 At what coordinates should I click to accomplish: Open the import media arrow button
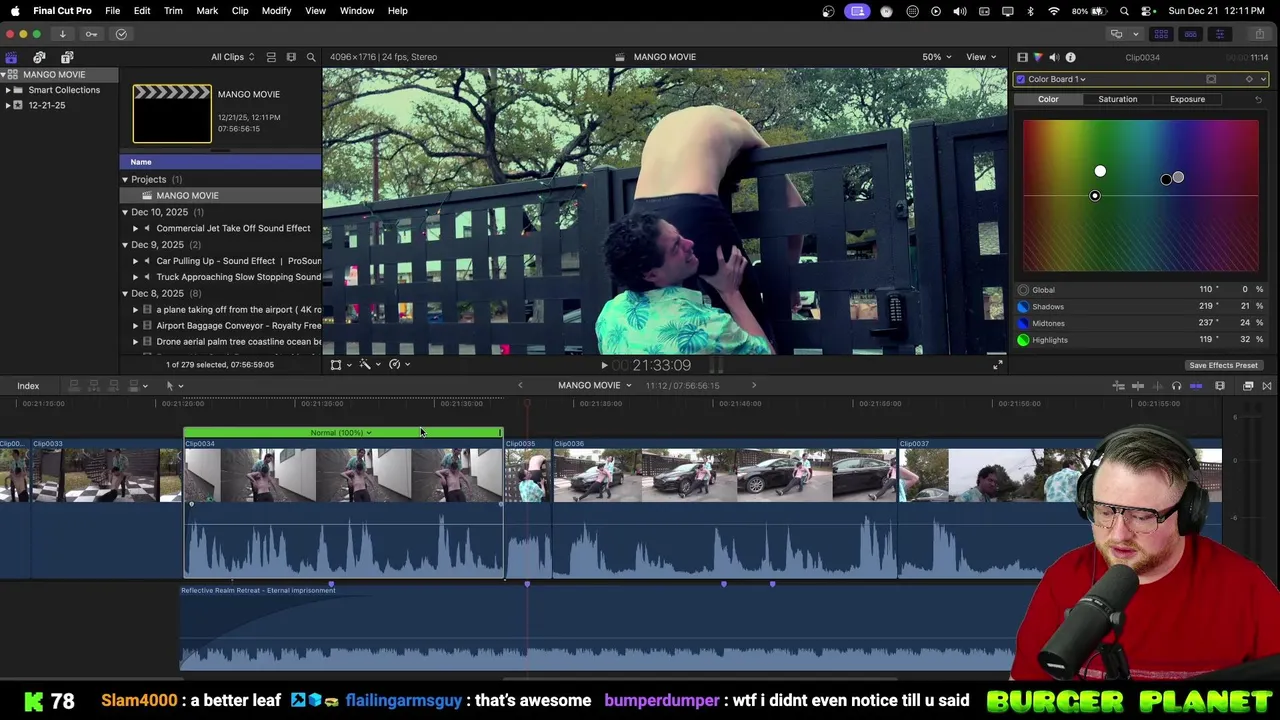pos(62,34)
